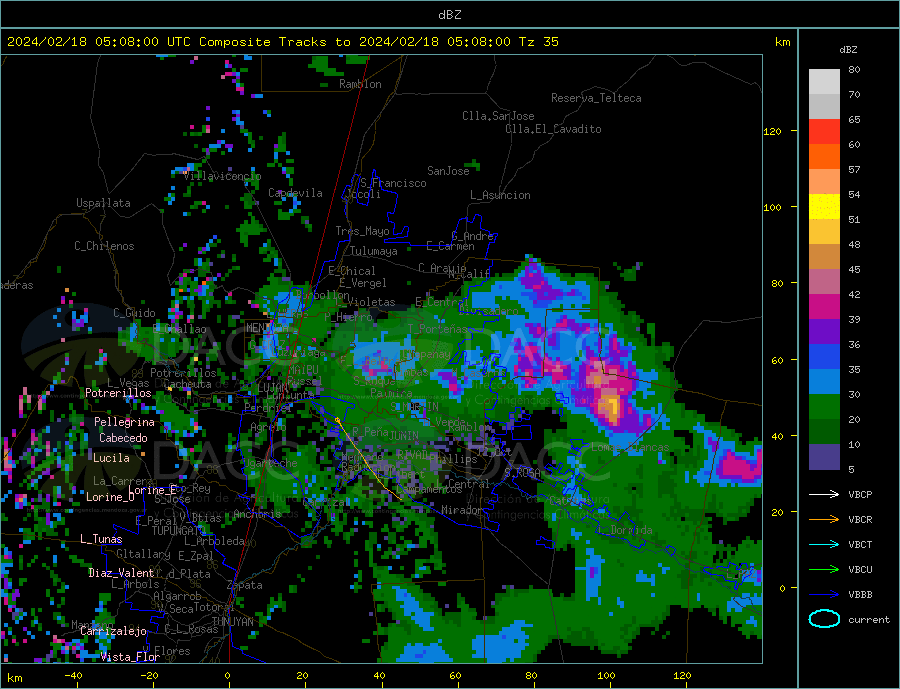Click the 0 tick on the bottom km axis
The image size is (900, 689).
pos(227,676)
